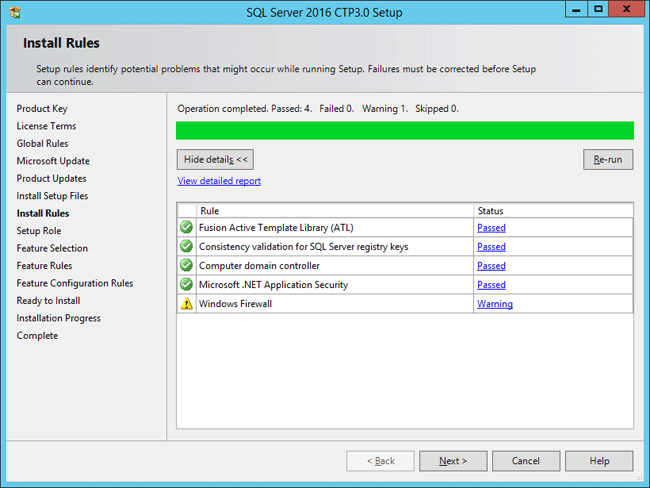650x488 pixels.
Task: Go to the Product Key step in sidebar
Action: coord(42,108)
